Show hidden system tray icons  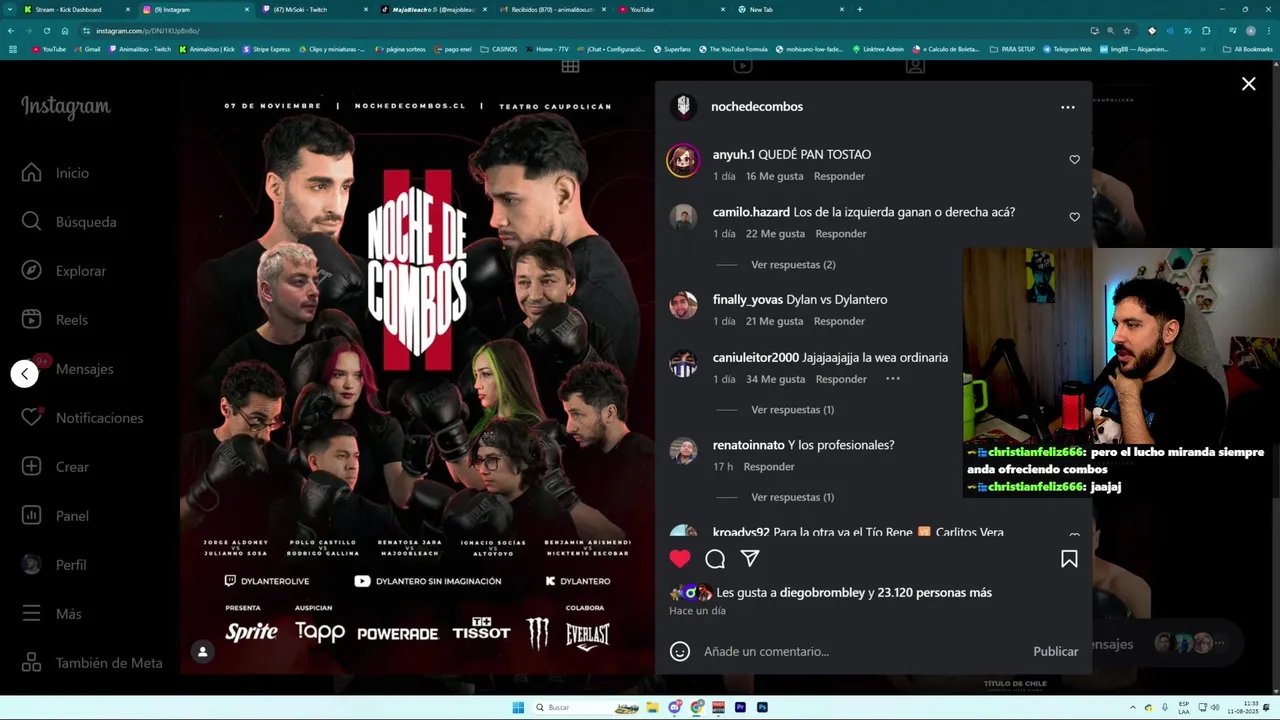click(1131, 707)
